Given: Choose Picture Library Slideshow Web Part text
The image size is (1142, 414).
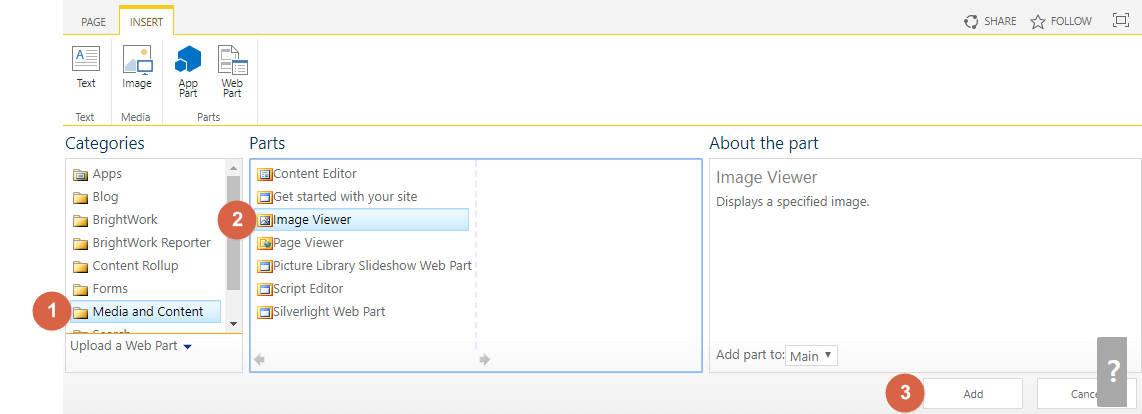Looking at the screenshot, I should coord(373,265).
